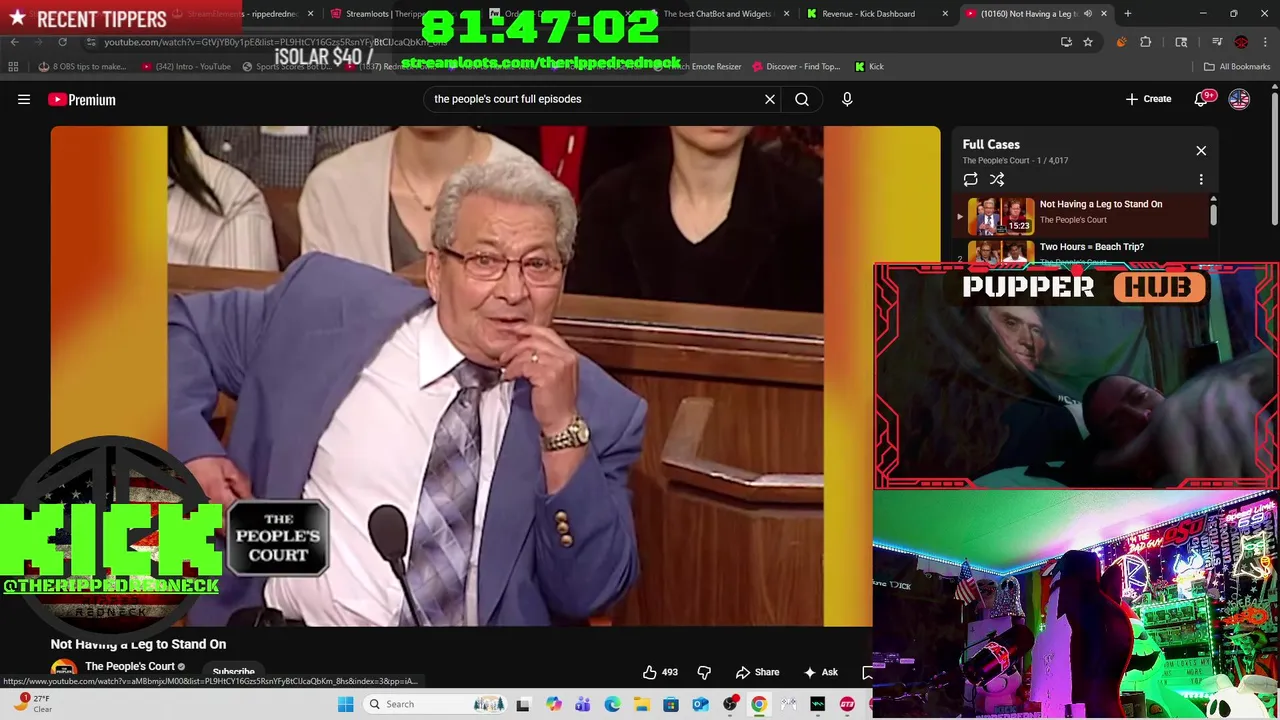The height and width of the screenshot is (720, 1280).
Task: Open Chrome extensions puzzle icon
Action: click(1146, 42)
